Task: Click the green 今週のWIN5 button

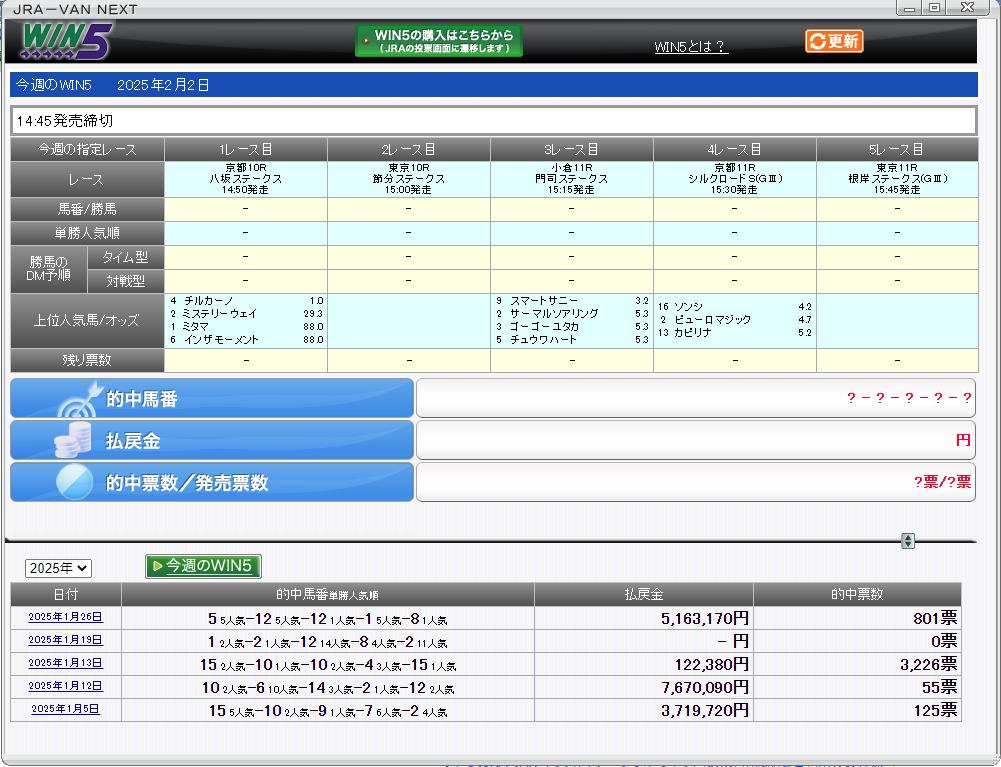Action: [x=203, y=566]
